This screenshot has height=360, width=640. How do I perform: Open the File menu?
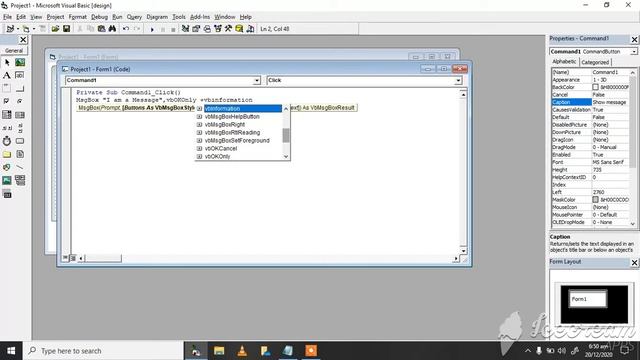(x=7, y=17)
